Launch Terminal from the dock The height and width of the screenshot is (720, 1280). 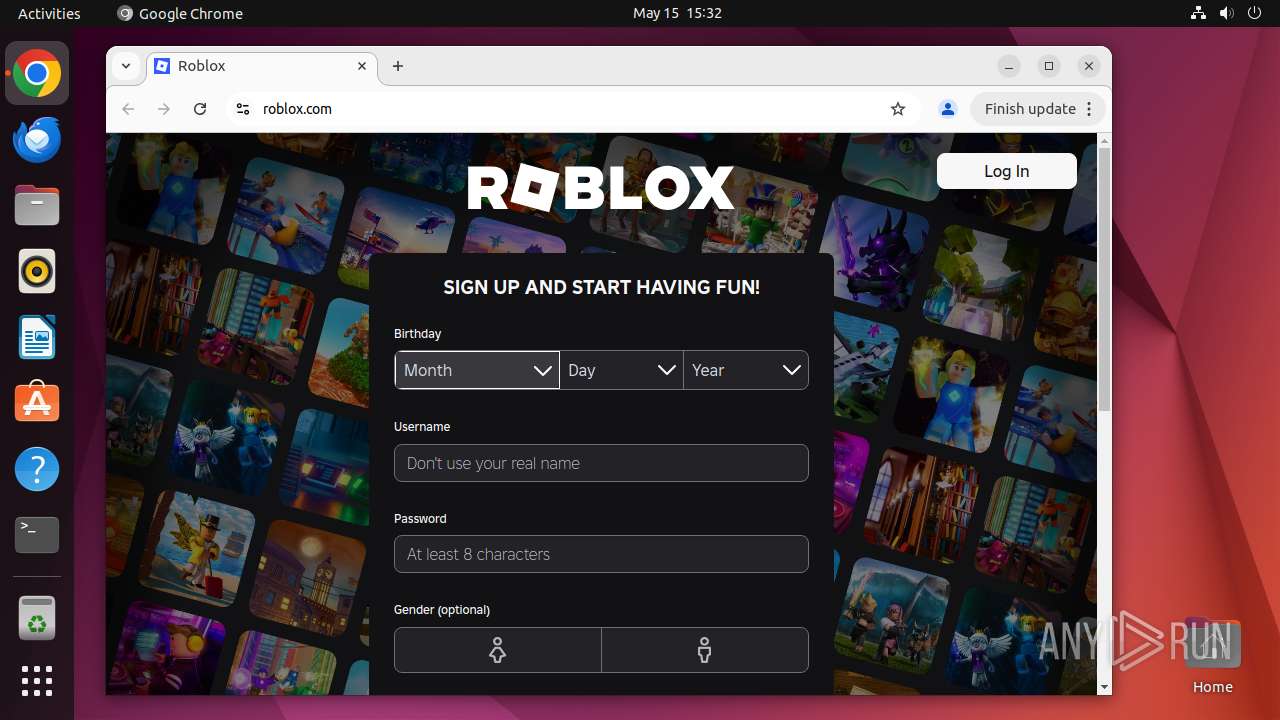pyautogui.click(x=37, y=535)
